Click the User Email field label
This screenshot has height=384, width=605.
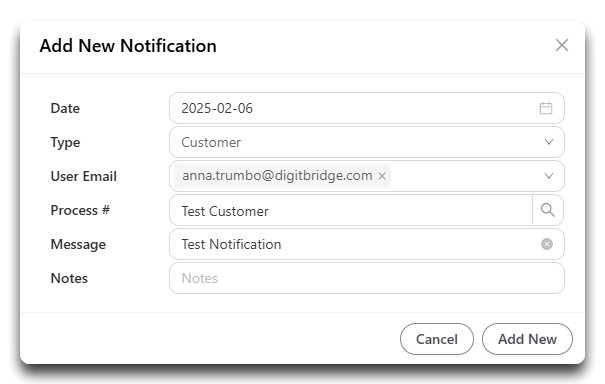coord(84,176)
